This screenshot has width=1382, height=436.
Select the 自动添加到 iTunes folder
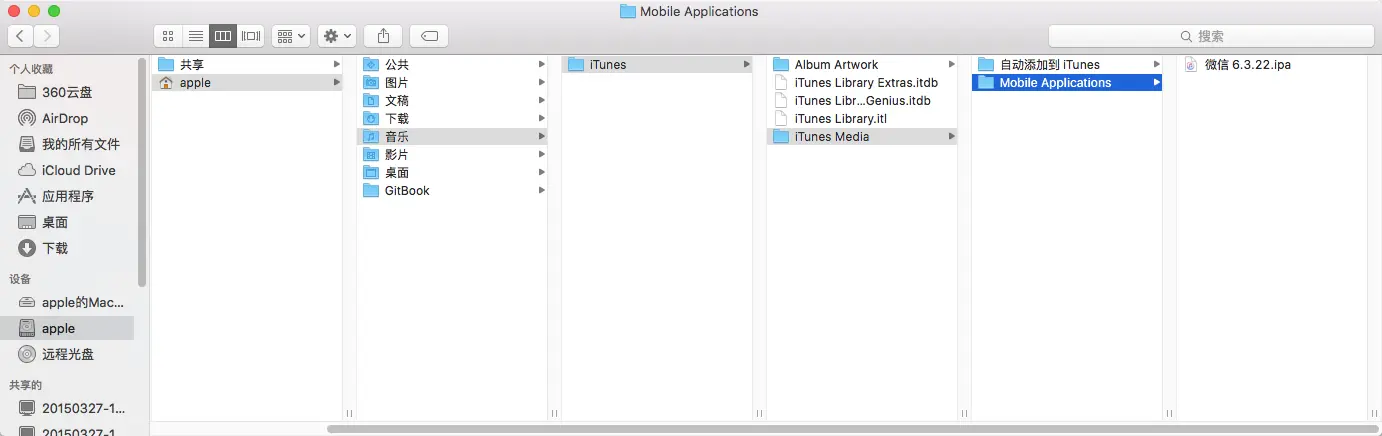[1067, 64]
